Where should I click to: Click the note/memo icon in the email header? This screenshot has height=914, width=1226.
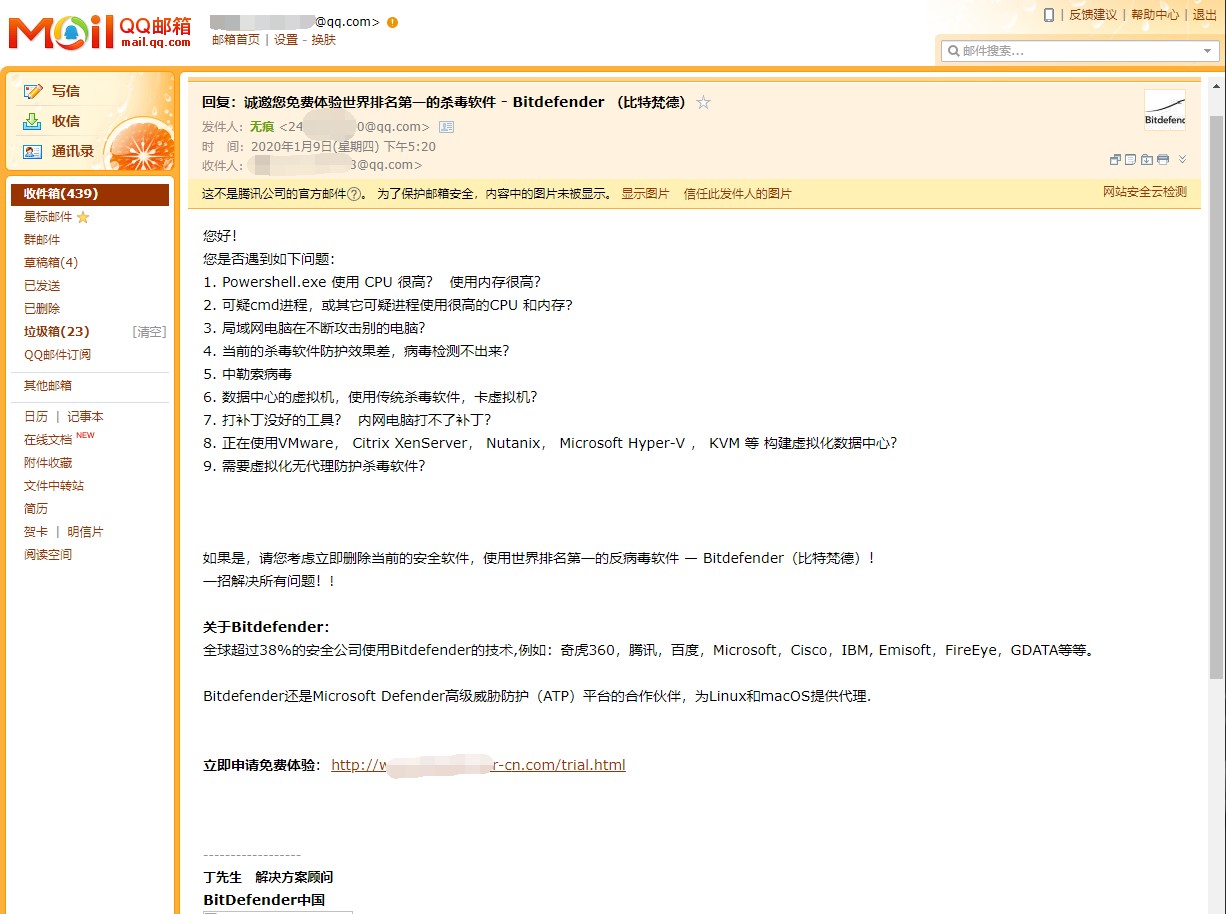pos(1130,159)
